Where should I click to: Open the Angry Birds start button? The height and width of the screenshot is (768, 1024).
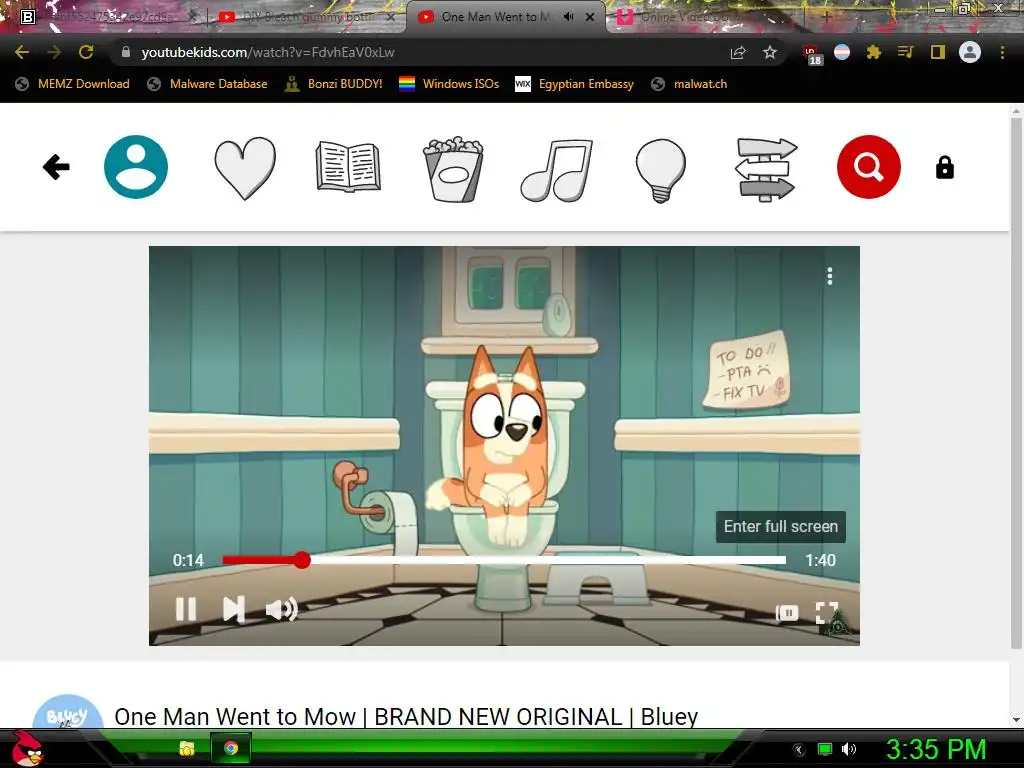[29, 748]
